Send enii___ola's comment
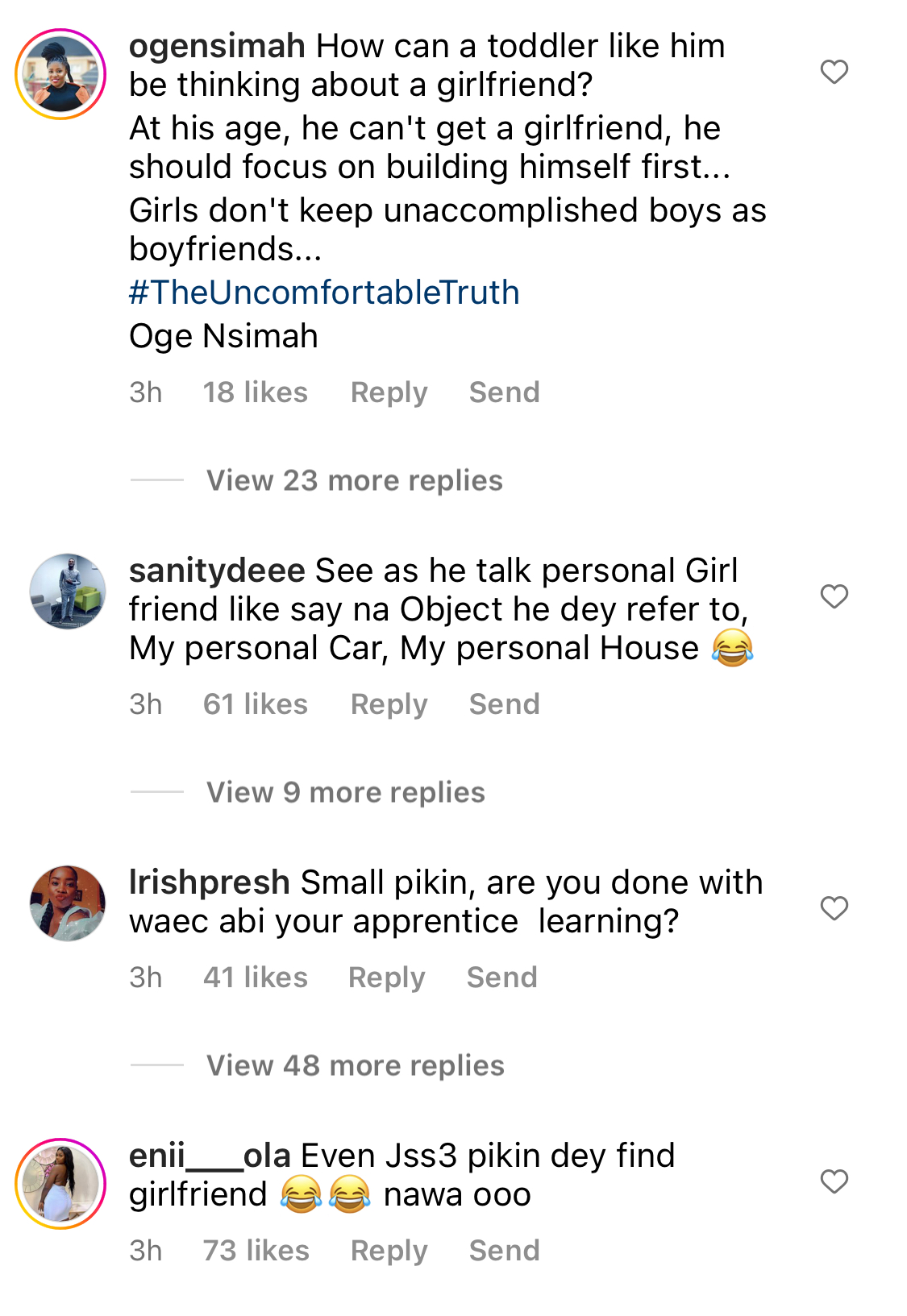The image size is (907, 1316). pyautogui.click(x=505, y=1251)
